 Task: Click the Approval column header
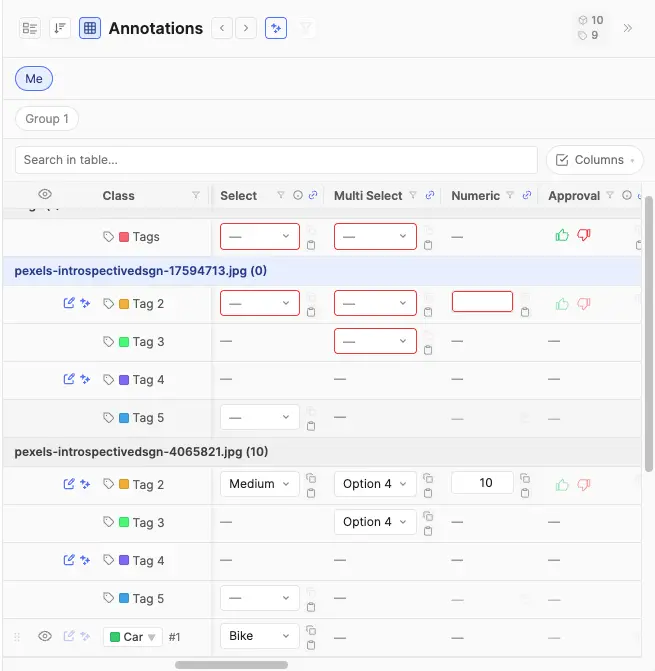tap(574, 196)
